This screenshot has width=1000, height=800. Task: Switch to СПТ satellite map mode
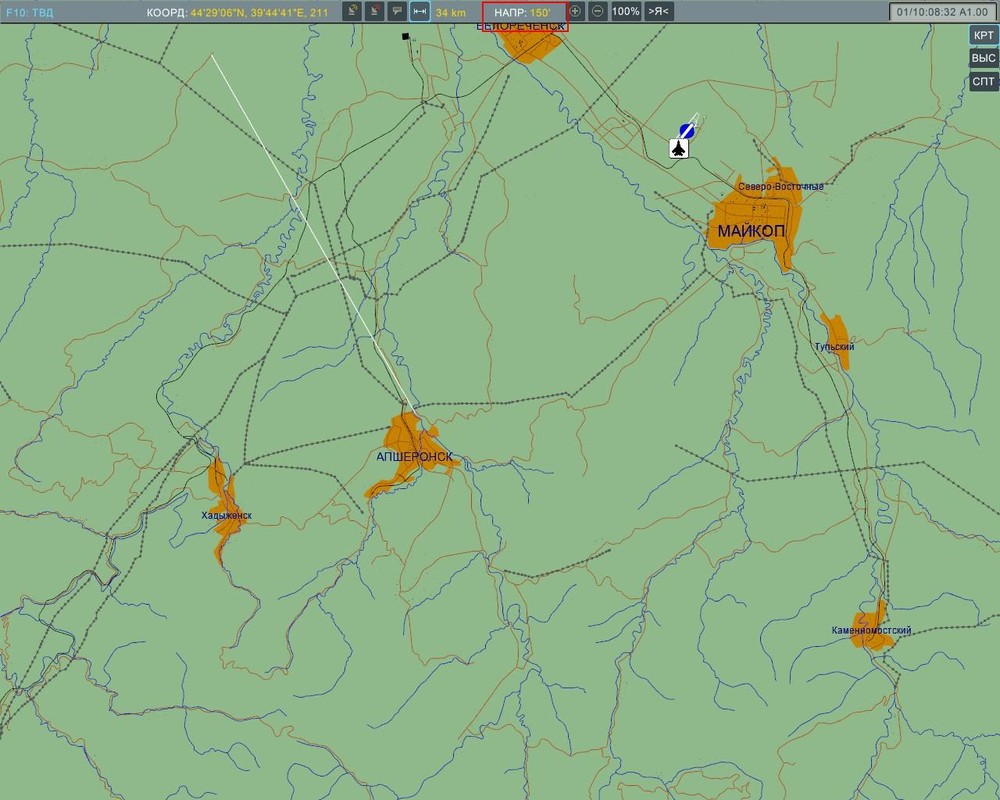[983, 82]
